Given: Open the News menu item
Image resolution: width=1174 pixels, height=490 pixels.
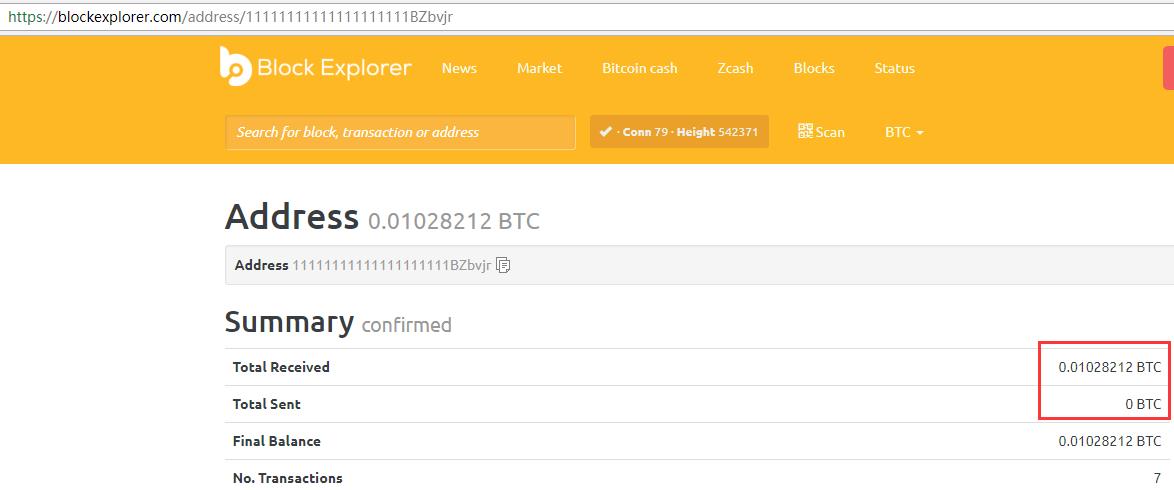Looking at the screenshot, I should [x=459, y=68].
